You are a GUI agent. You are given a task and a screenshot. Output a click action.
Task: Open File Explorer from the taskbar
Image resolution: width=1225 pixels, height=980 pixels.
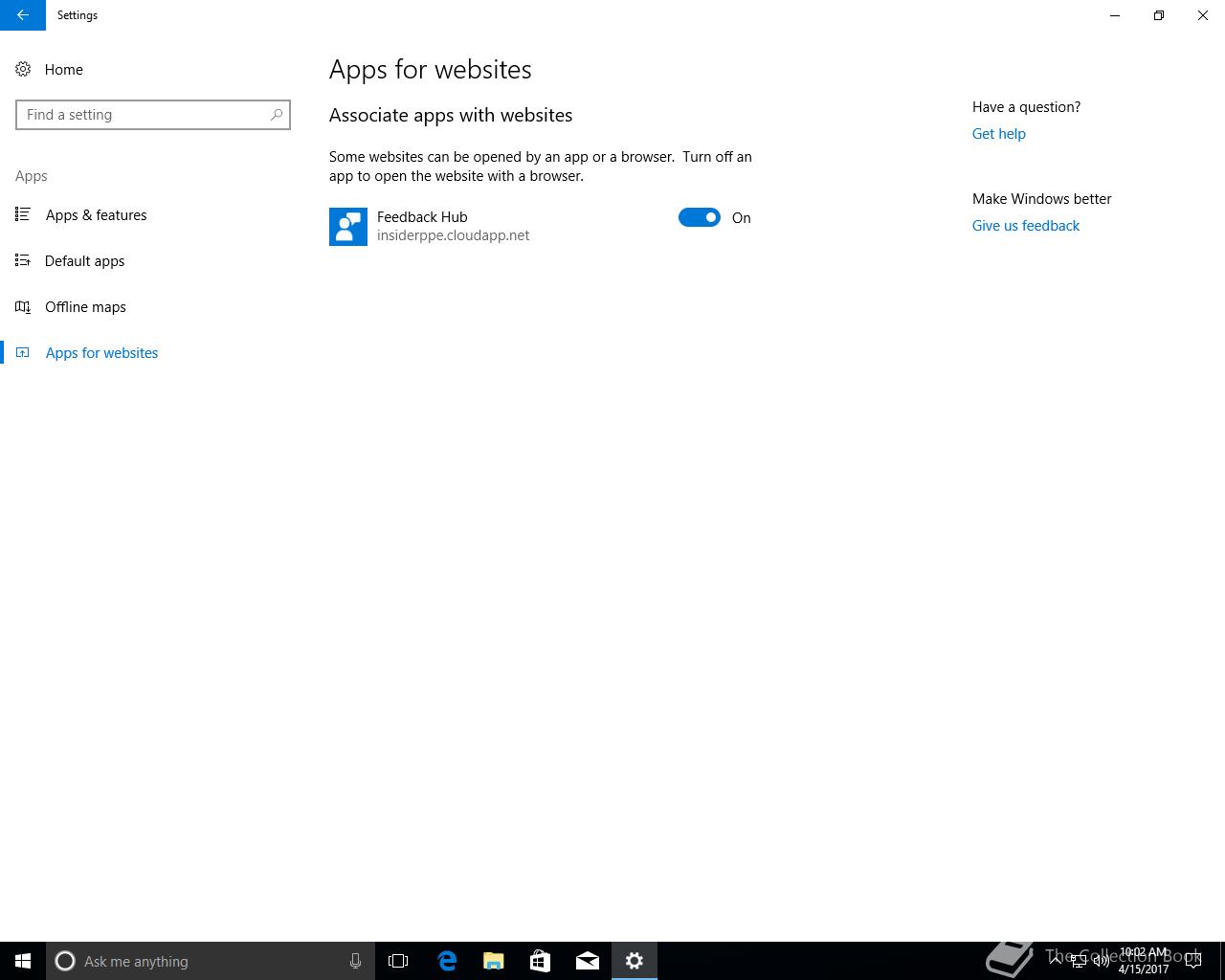click(x=493, y=961)
